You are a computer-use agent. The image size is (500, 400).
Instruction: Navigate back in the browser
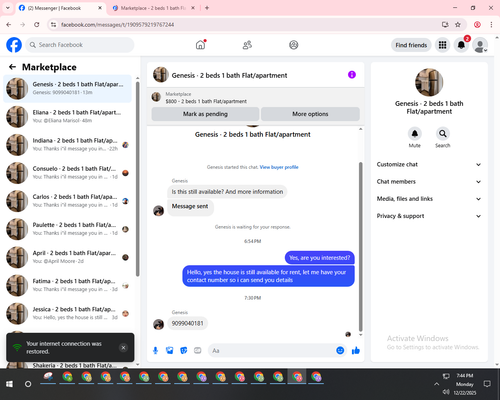coord(9,25)
